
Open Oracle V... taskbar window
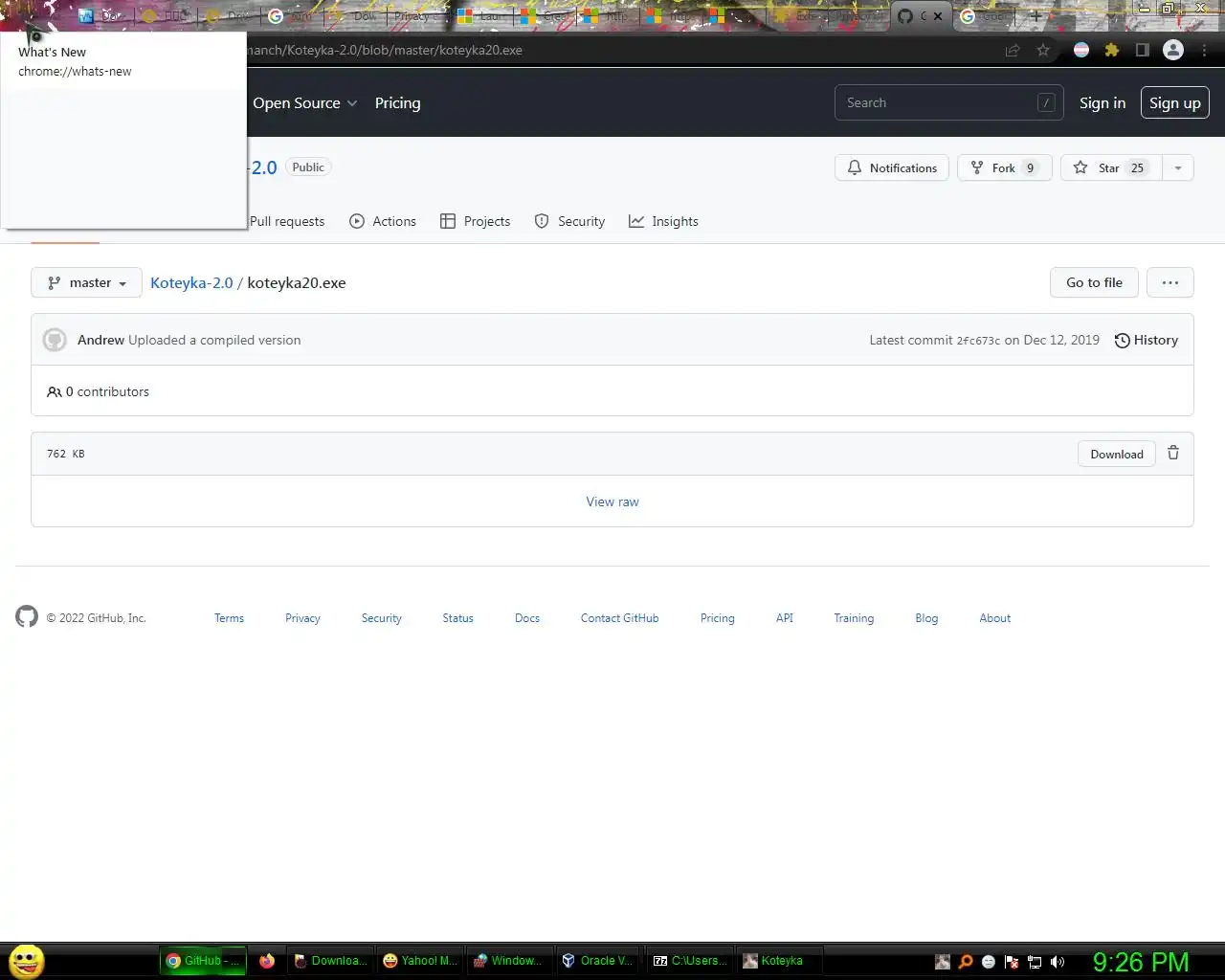(597, 961)
